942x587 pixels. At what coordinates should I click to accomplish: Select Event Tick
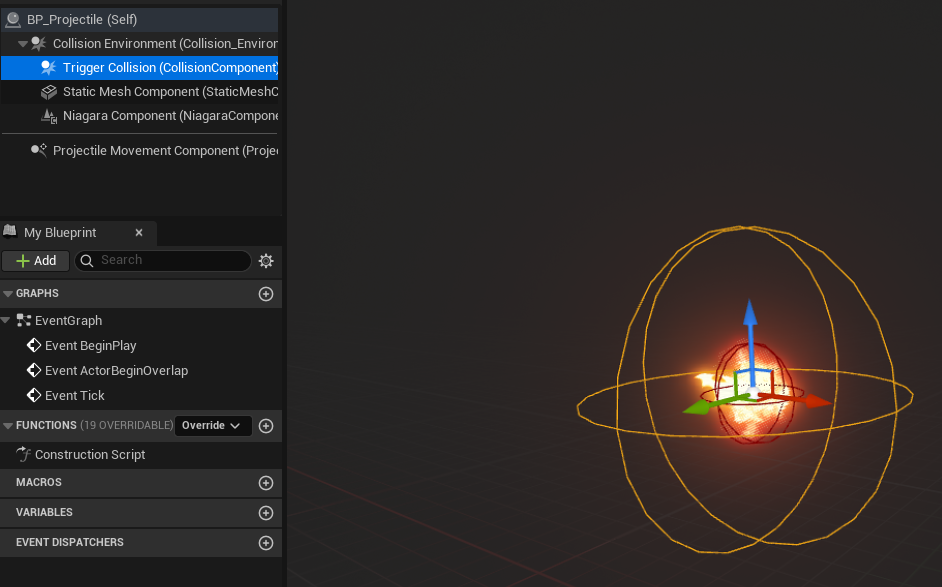[74, 395]
